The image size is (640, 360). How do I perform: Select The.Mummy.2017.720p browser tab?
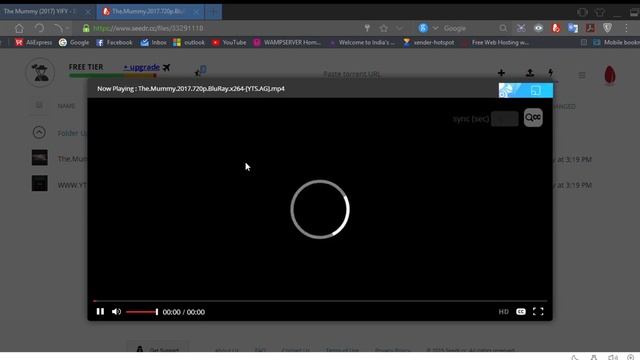[x=148, y=11]
